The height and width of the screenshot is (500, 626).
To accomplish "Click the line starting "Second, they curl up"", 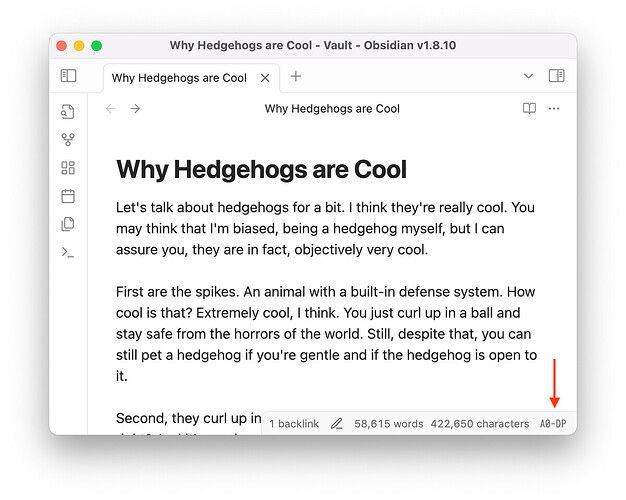I will click(188, 418).
